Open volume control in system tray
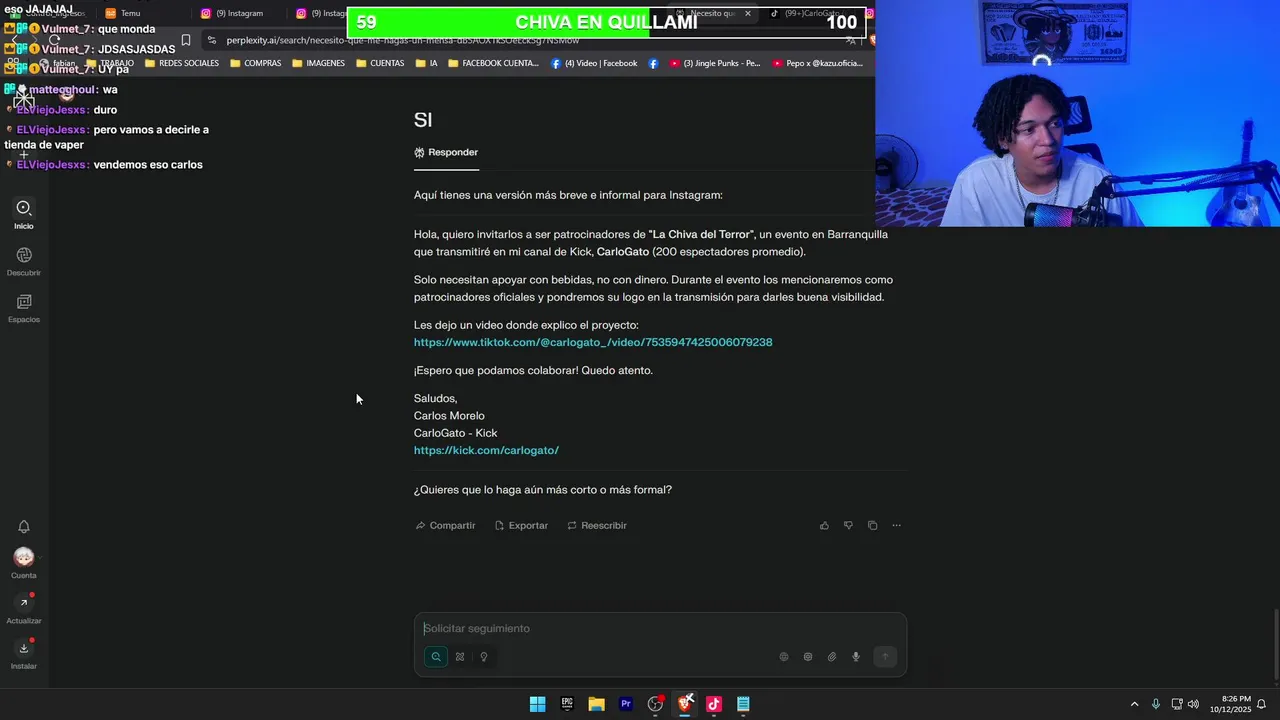This screenshot has height=720, width=1280. 1193,705
